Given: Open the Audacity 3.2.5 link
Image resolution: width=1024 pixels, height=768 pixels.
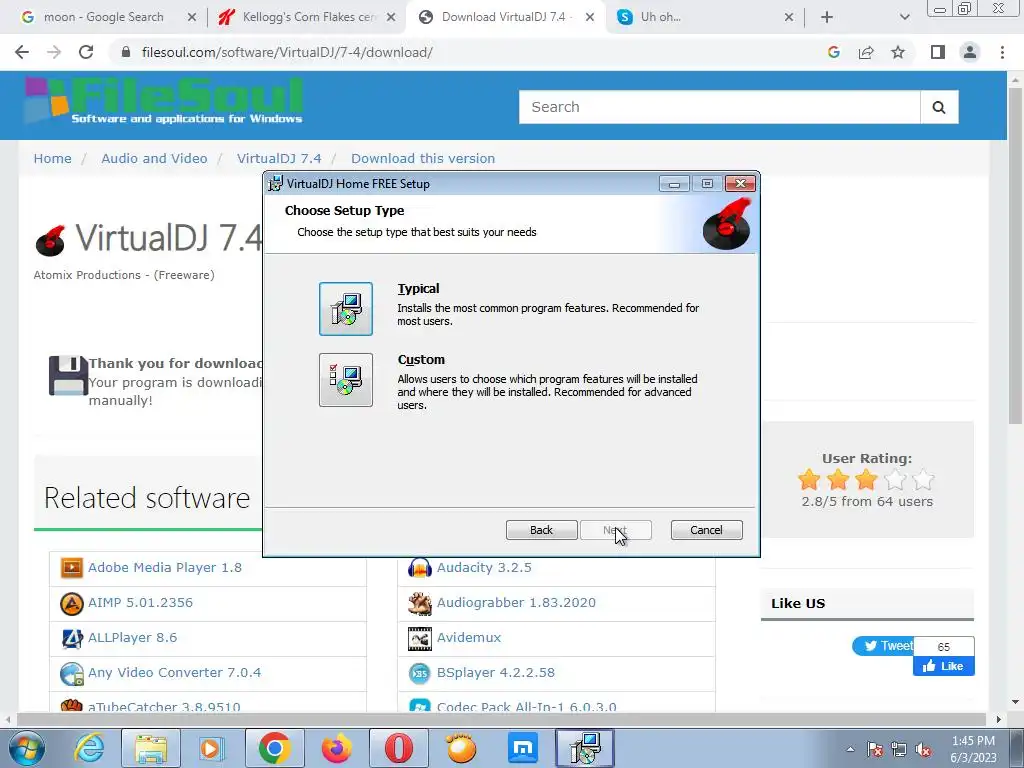Looking at the screenshot, I should click(484, 568).
